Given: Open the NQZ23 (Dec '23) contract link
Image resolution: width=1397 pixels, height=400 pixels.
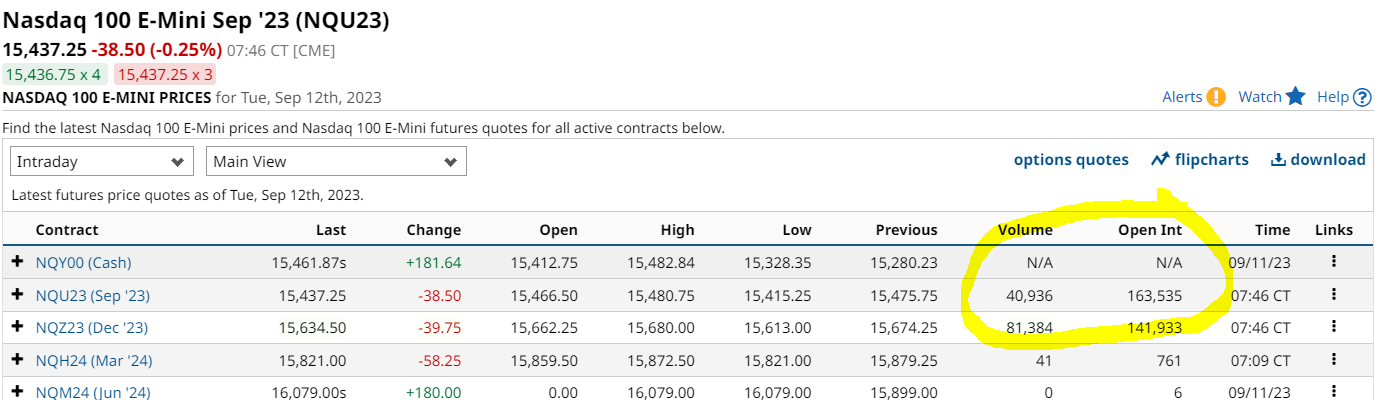Looking at the screenshot, I should click(91, 327).
